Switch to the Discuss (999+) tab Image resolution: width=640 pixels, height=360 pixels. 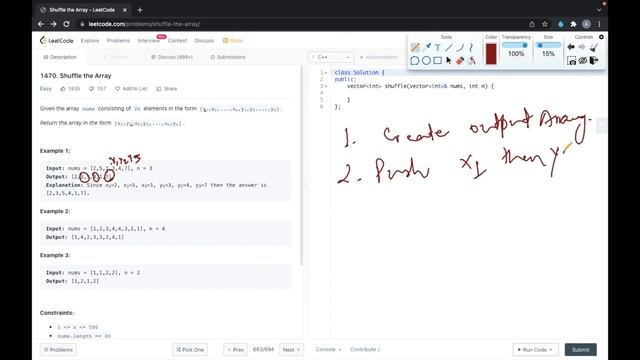click(172, 57)
